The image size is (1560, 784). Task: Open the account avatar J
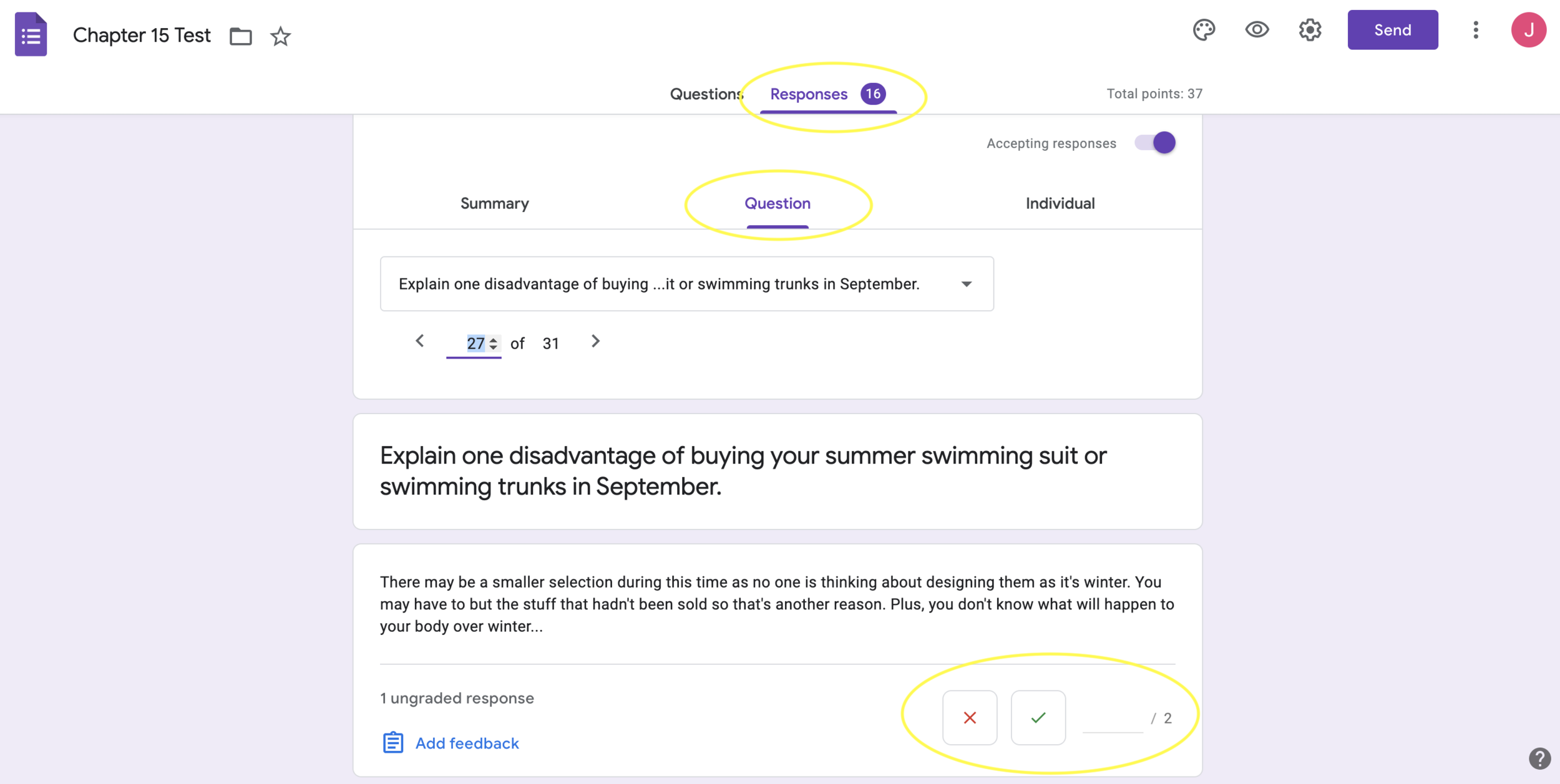(x=1528, y=30)
